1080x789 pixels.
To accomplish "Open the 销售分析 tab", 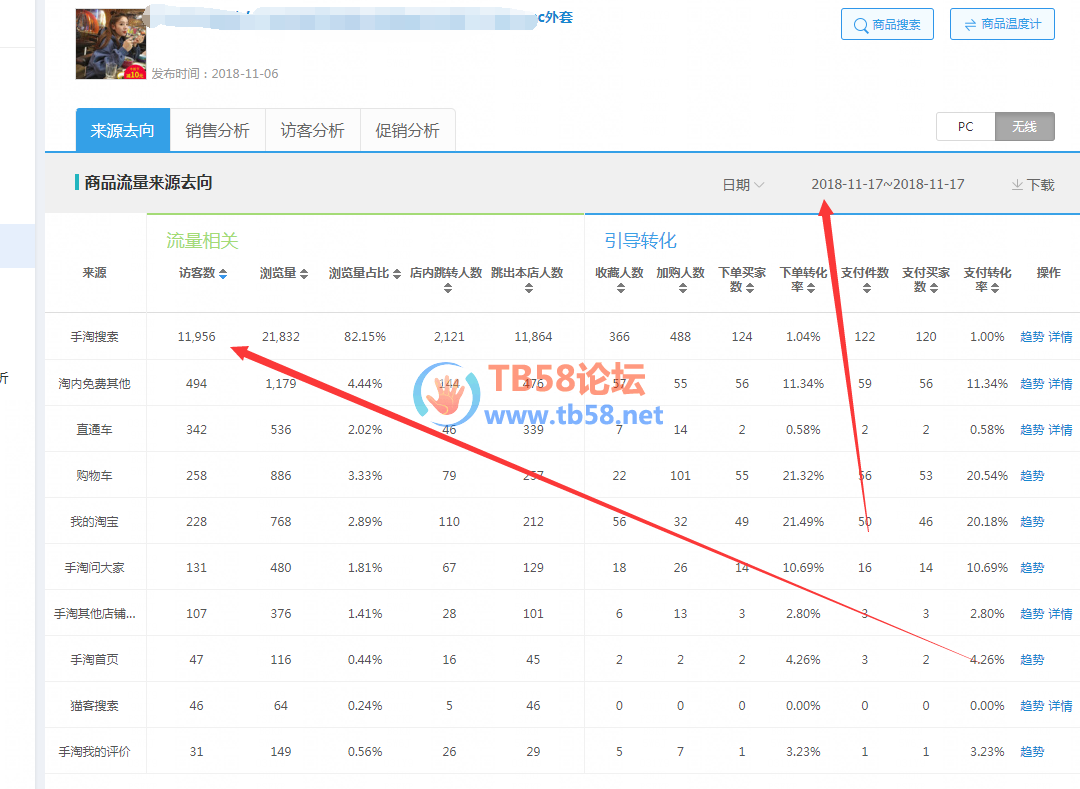I will pos(218,130).
